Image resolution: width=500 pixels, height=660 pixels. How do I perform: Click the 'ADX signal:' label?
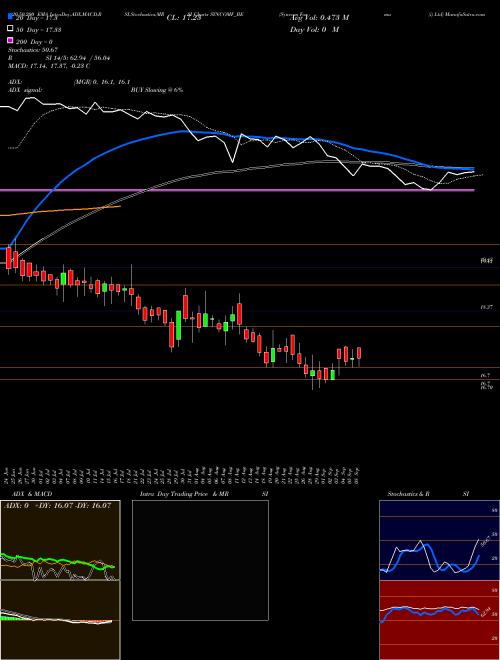(25, 90)
